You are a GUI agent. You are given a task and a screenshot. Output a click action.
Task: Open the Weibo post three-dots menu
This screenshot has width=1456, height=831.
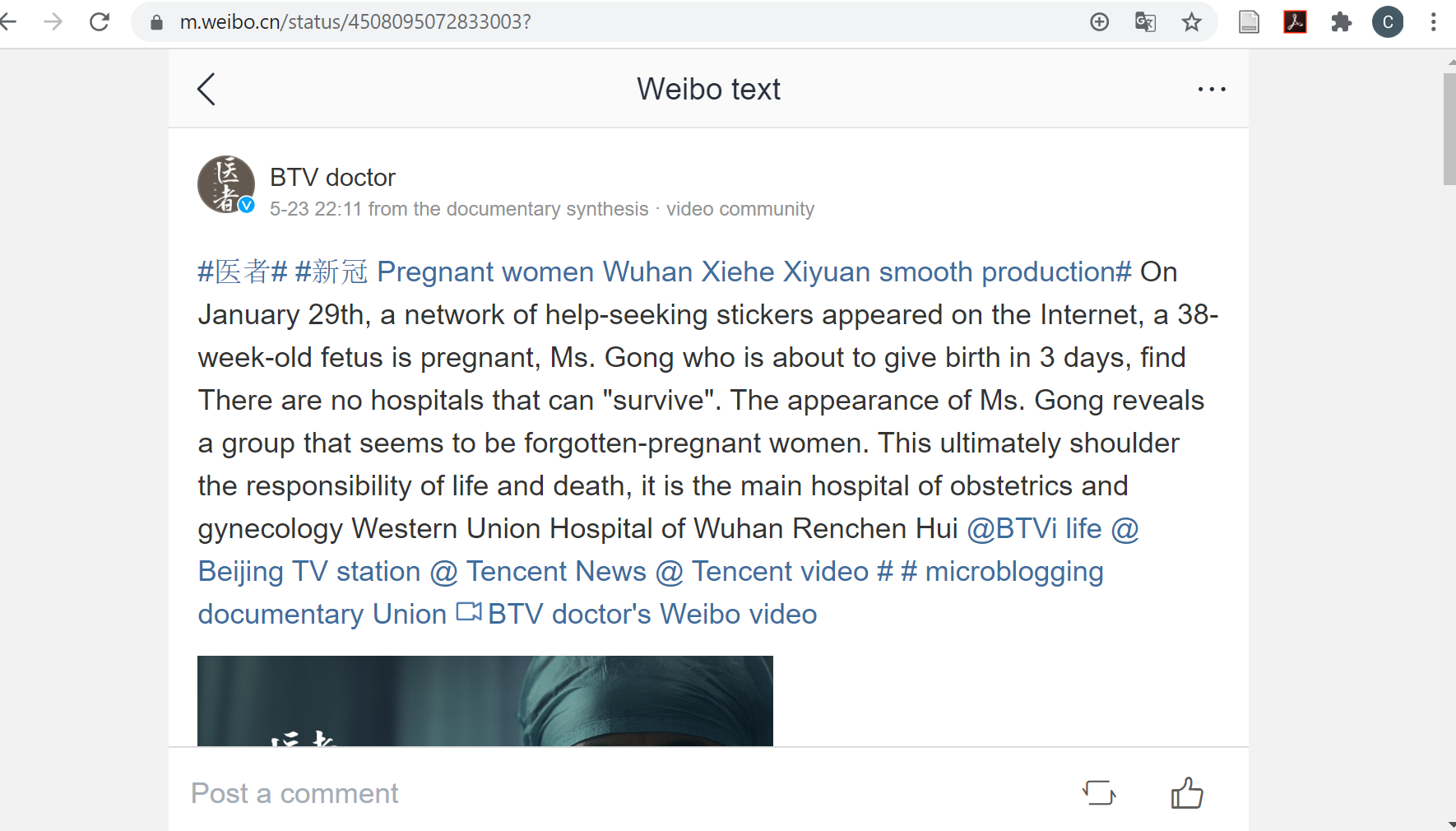coord(1212,89)
